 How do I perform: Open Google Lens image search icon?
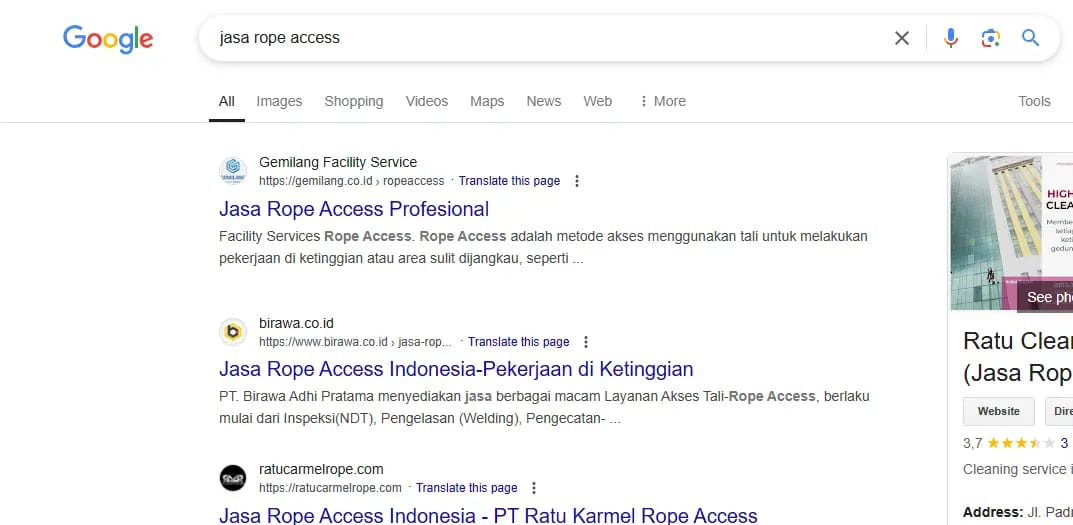pyautogui.click(x=990, y=38)
